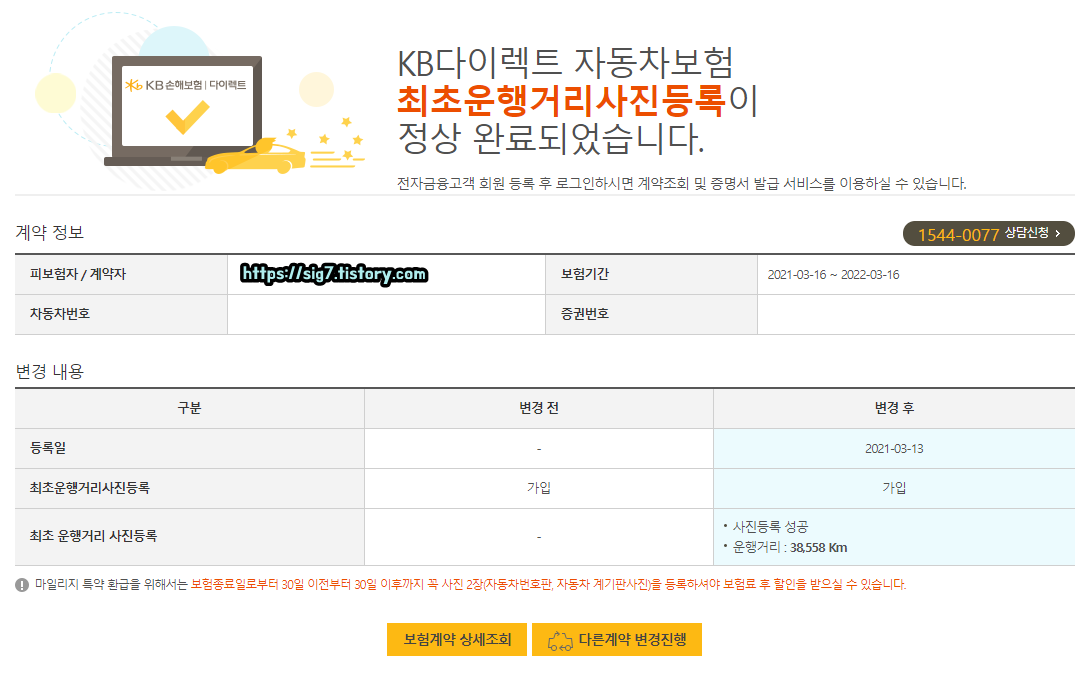Click the 보험기간 dates 2021-03-16 ~ 2022-03-16
The image size is (1089, 678).
[833, 274]
